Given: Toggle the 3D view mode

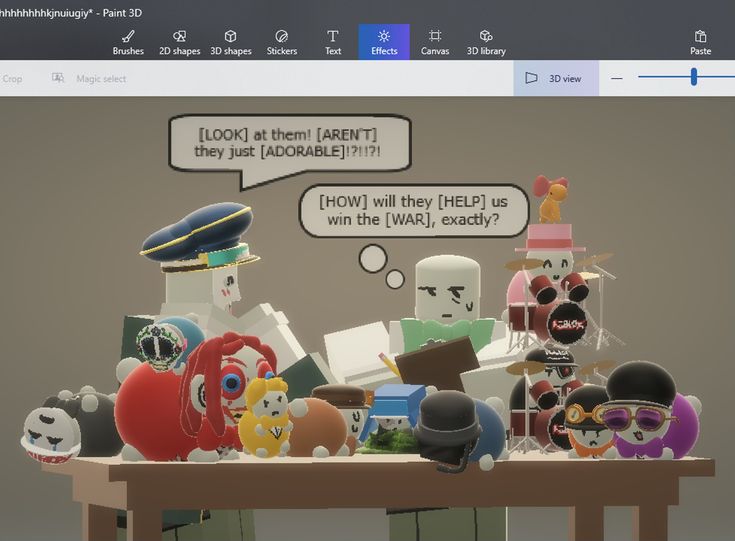Looking at the screenshot, I should click(x=555, y=78).
